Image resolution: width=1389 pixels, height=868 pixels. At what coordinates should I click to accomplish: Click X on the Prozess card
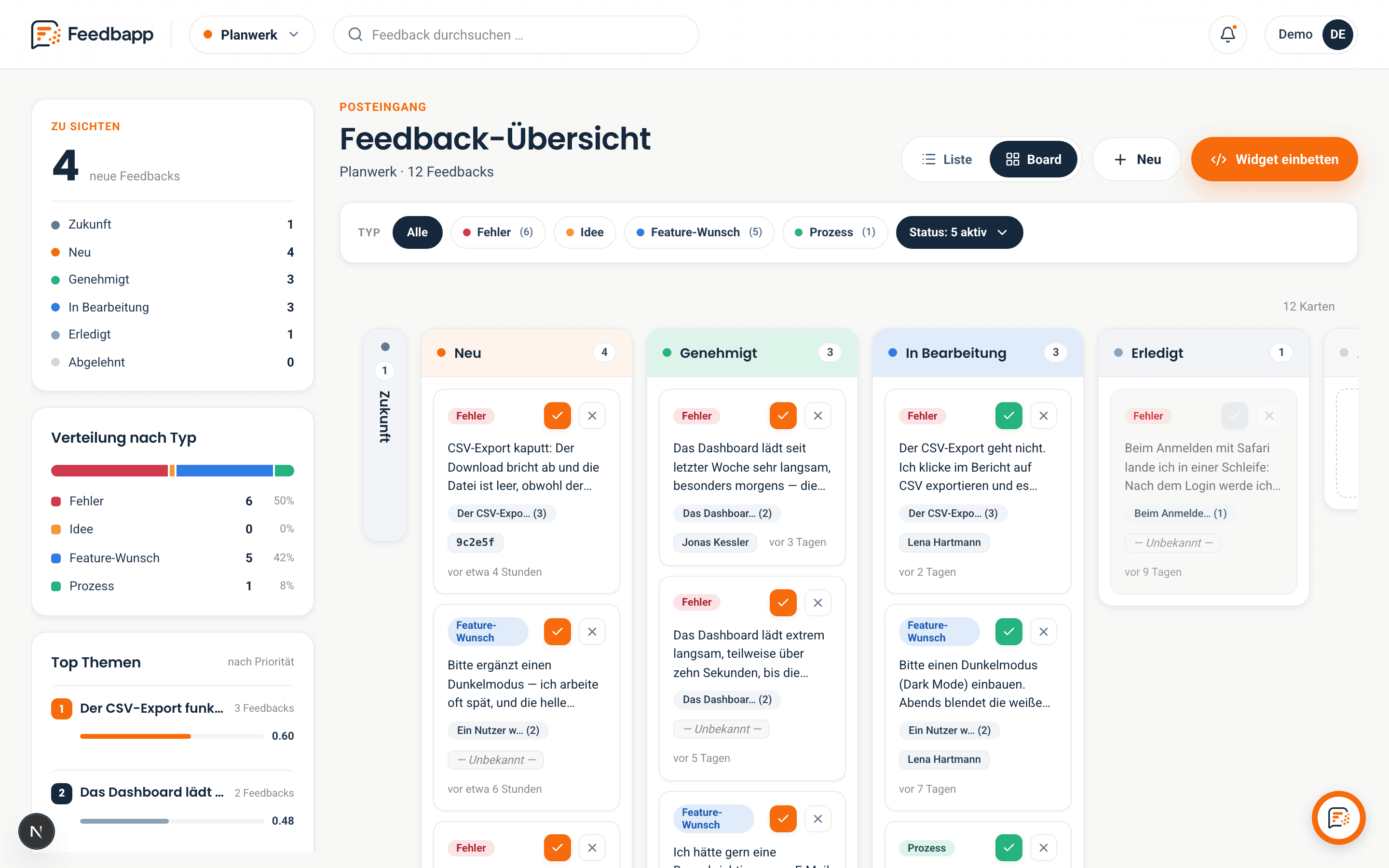tap(1044, 847)
